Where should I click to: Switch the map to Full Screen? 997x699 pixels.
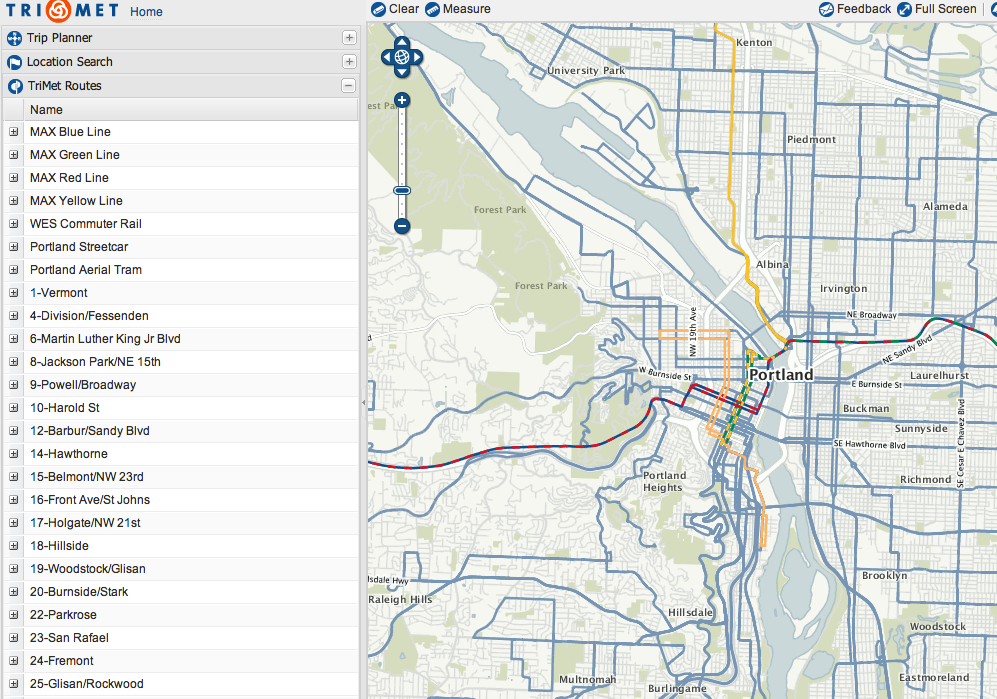(904, 9)
